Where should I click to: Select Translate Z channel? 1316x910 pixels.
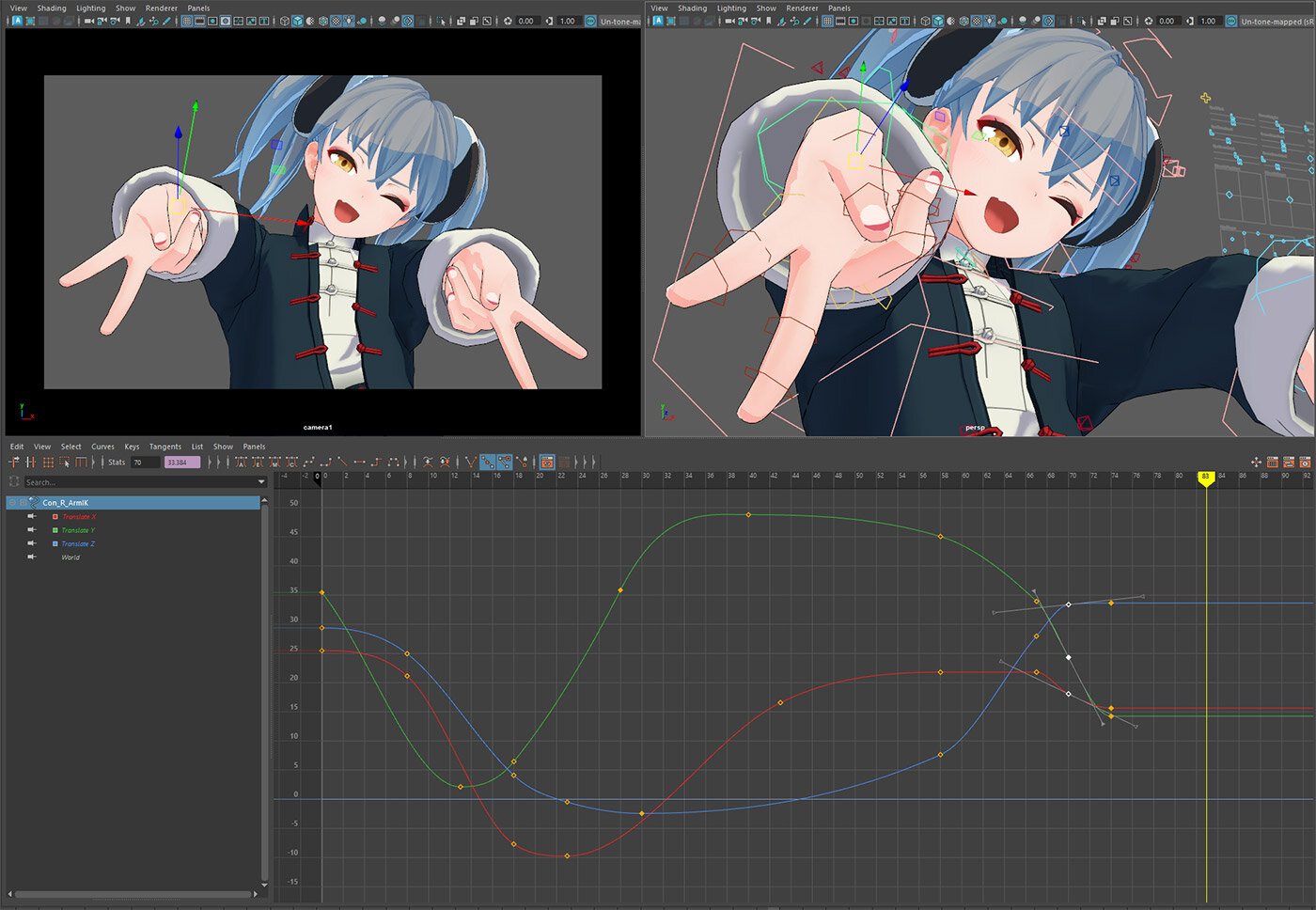[x=79, y=543]
